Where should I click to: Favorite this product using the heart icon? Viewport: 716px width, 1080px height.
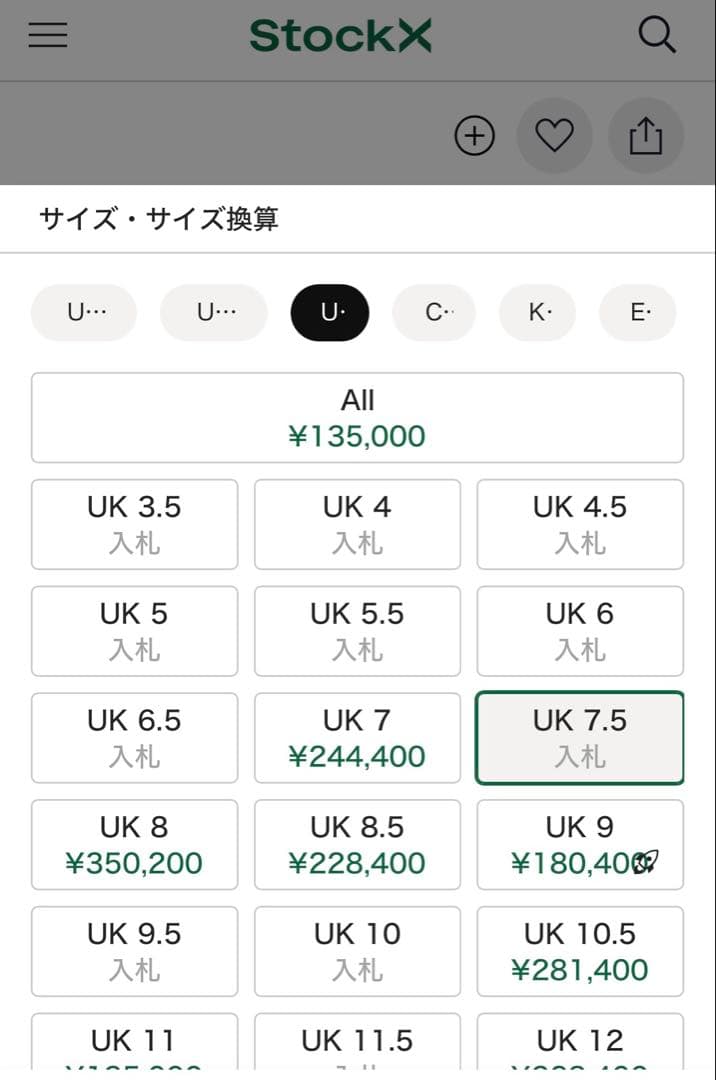point(554,135)
